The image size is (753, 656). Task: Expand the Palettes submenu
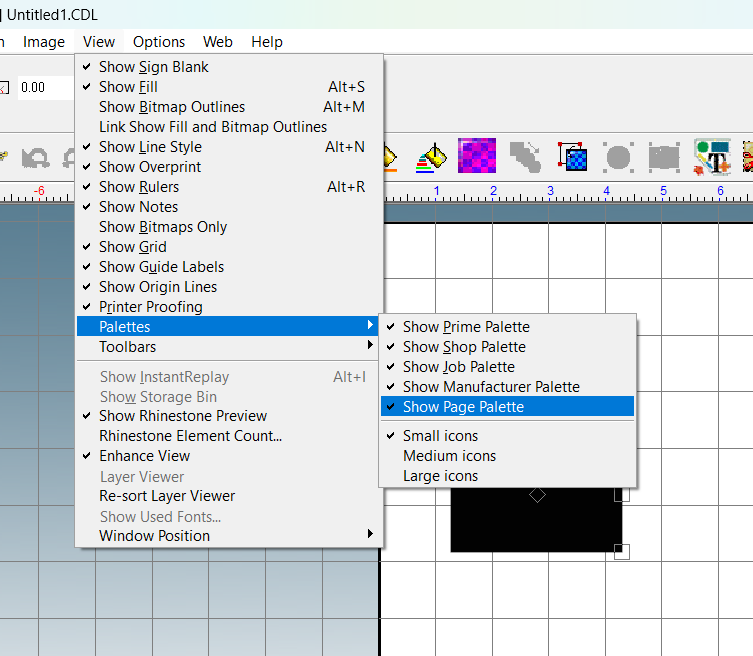(229, 327)
